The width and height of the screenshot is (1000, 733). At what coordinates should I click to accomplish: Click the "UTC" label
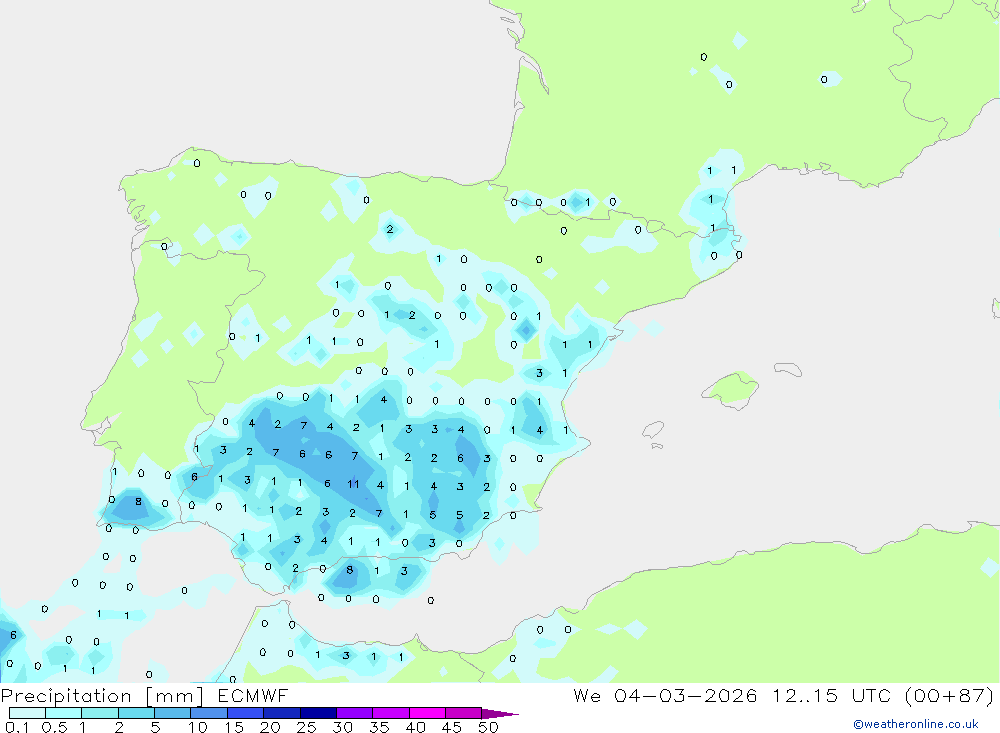click(x=871, y=696)
